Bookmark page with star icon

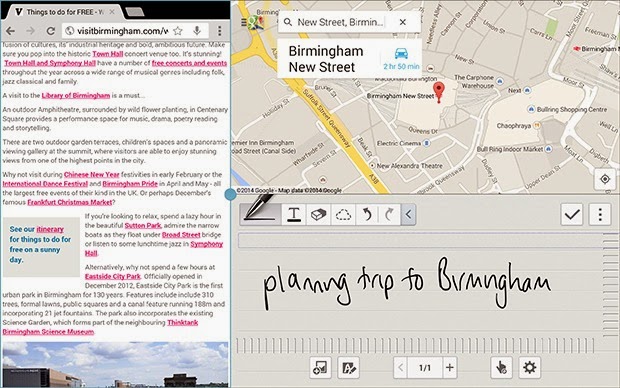point(178,30)
